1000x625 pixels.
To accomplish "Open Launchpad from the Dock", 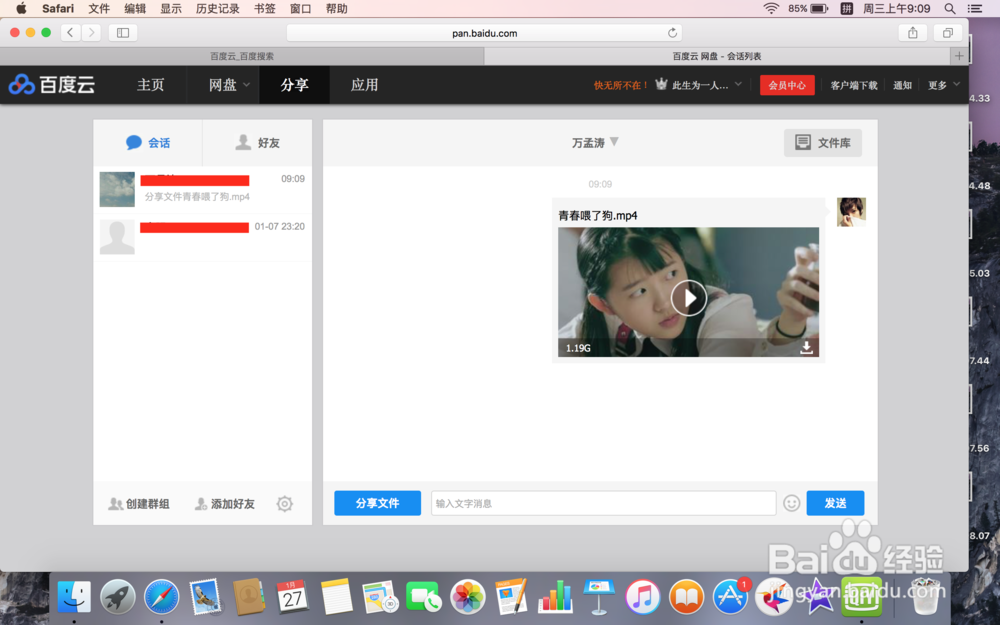I will click(x=118, y=597).
